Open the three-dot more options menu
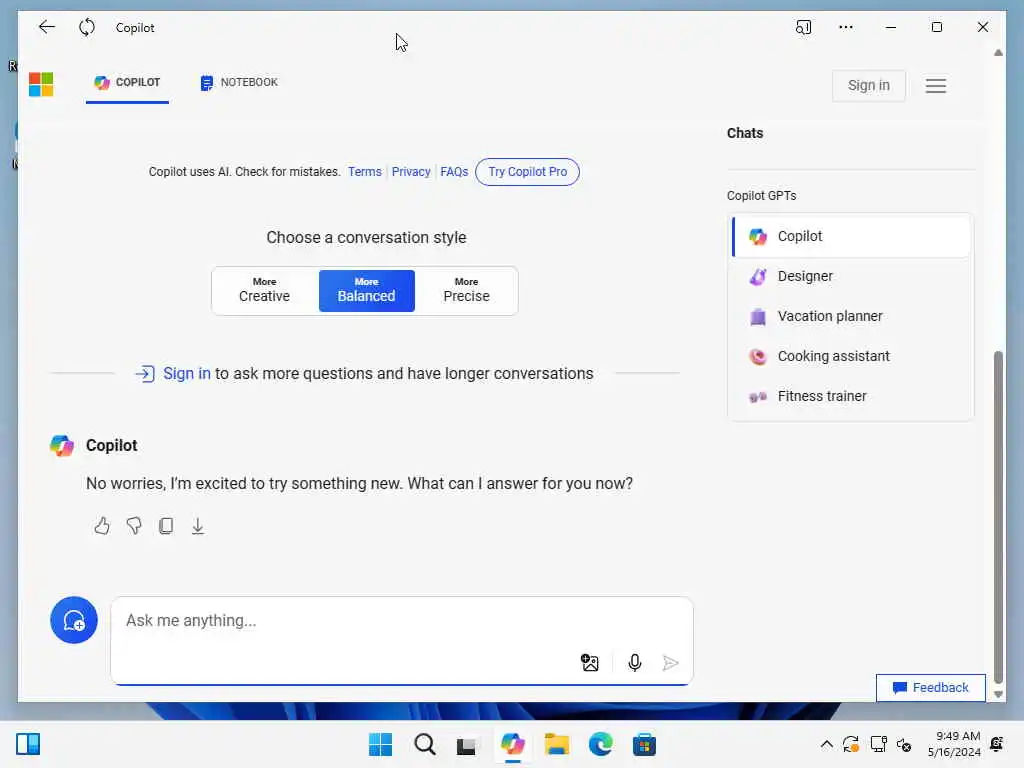The height and width of the screenshot is (768, 1024). coord(846,27)
